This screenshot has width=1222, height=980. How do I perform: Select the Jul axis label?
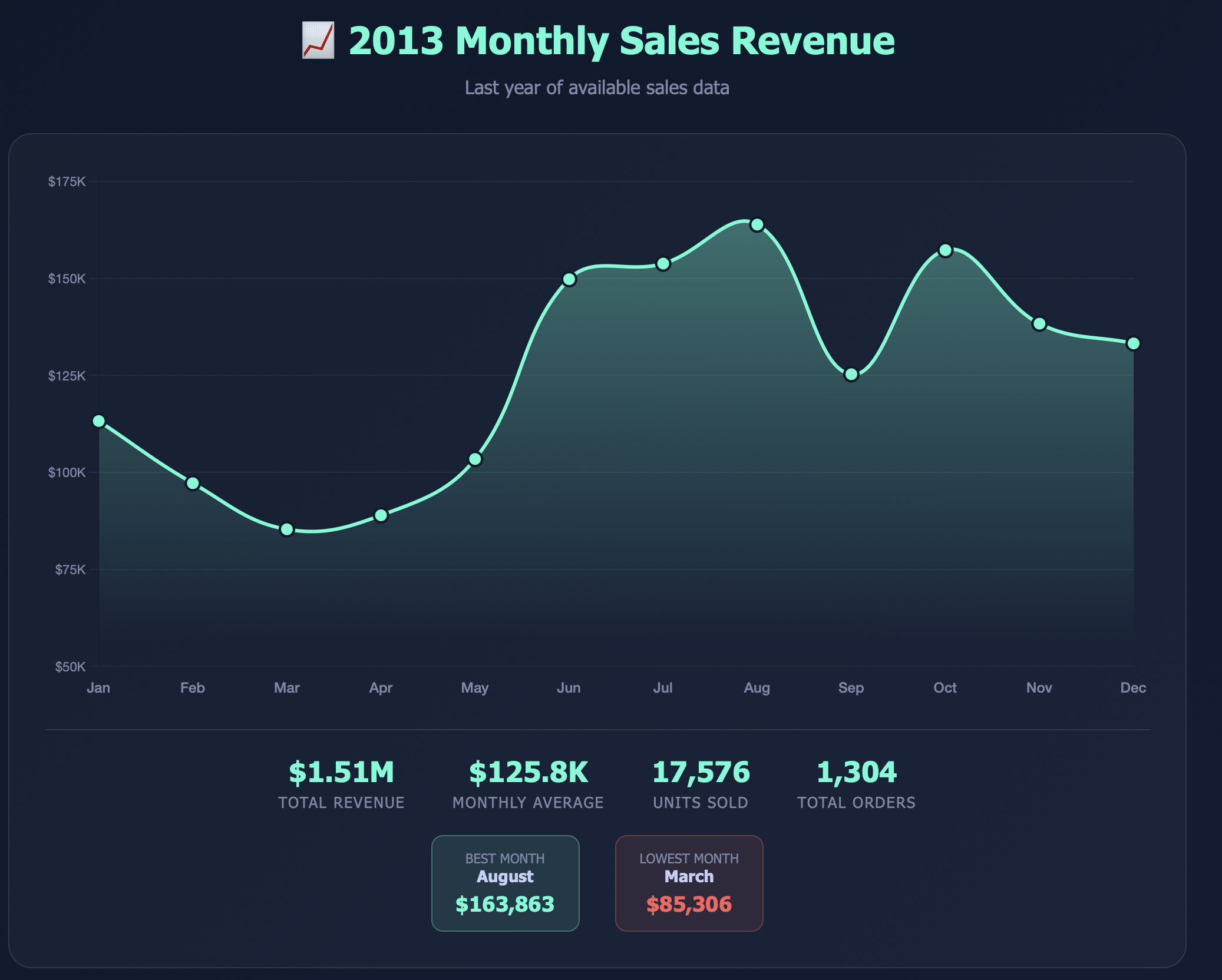tap(663, 687)
